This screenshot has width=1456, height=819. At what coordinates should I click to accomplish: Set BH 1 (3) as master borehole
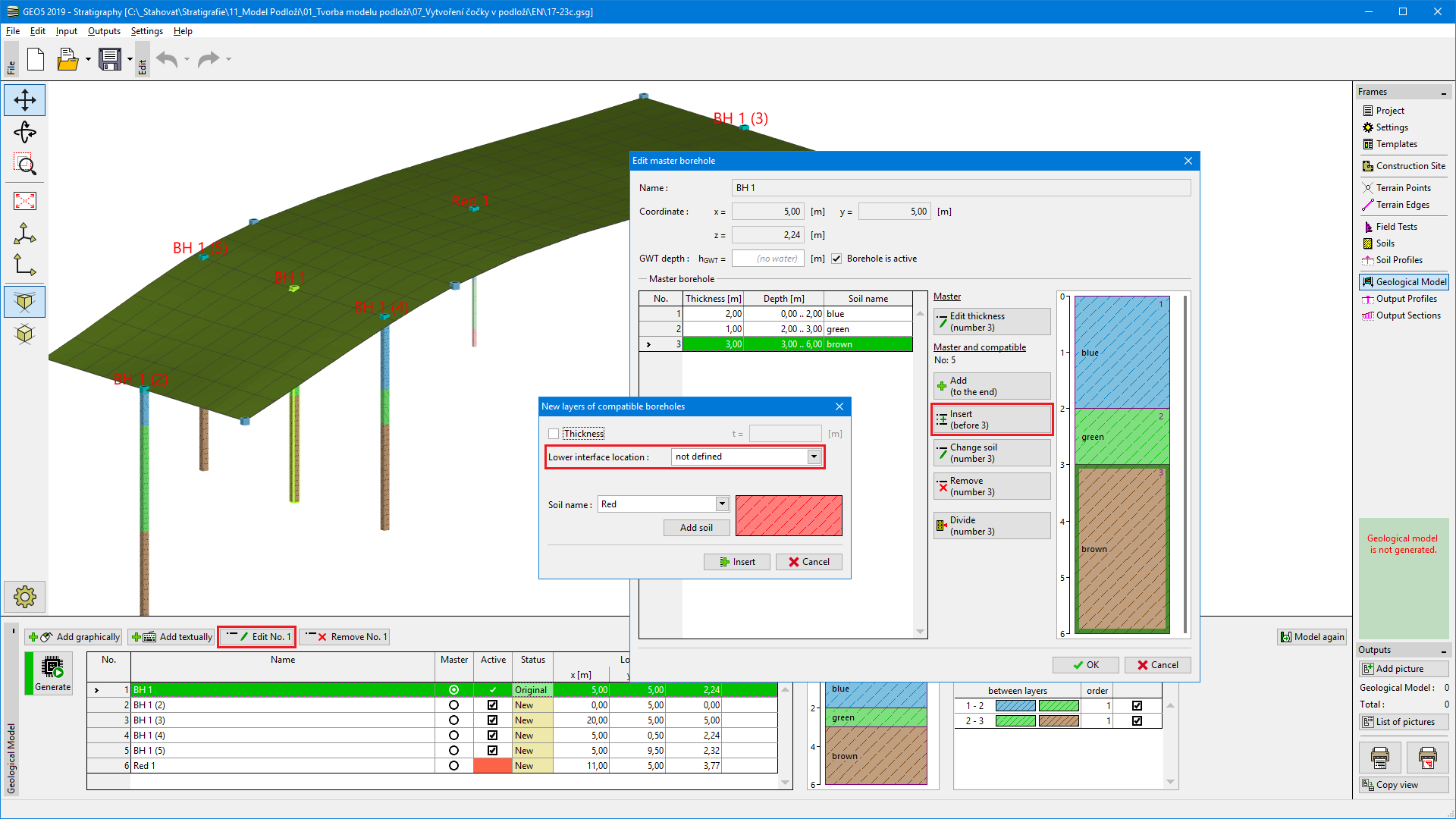[453, 720]
